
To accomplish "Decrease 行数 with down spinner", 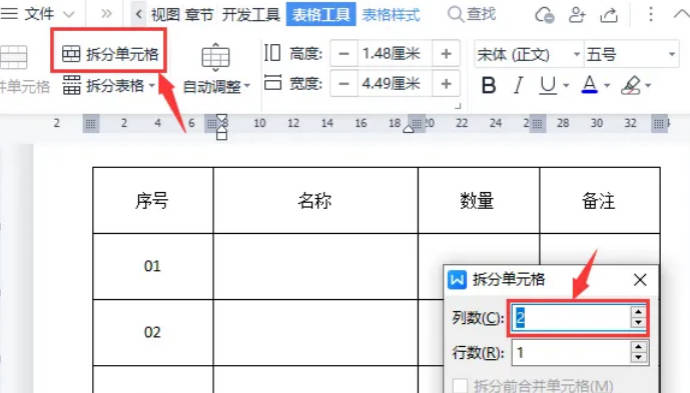I will [639, 358].
